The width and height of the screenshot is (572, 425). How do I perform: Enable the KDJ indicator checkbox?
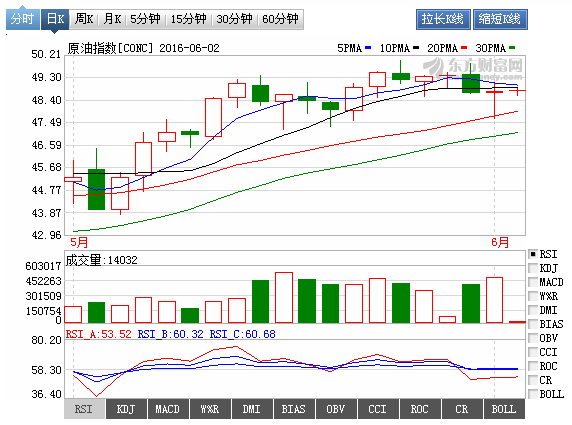(x=533, y=268)
